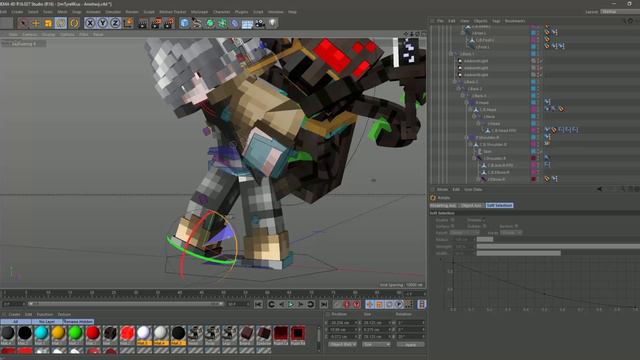The height and width of the screenshot is (360, 640).
Task: Select the highlighted Rotate tool
Action: [x=61, y=23]
